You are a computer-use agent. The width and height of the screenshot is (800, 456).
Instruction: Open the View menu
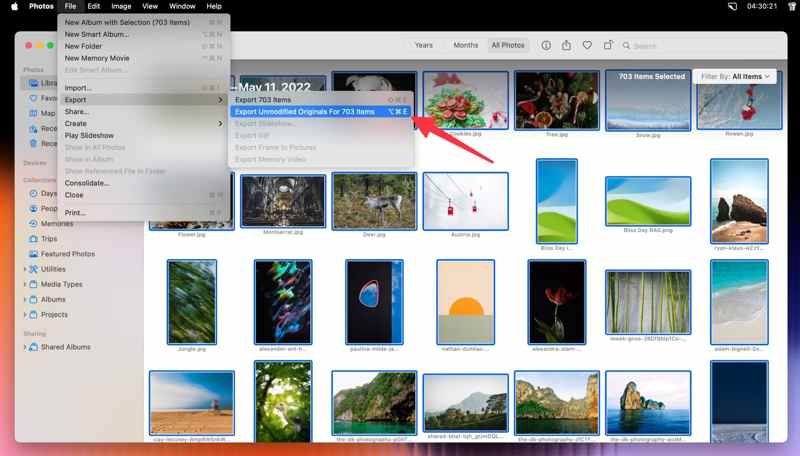[150, 6]
